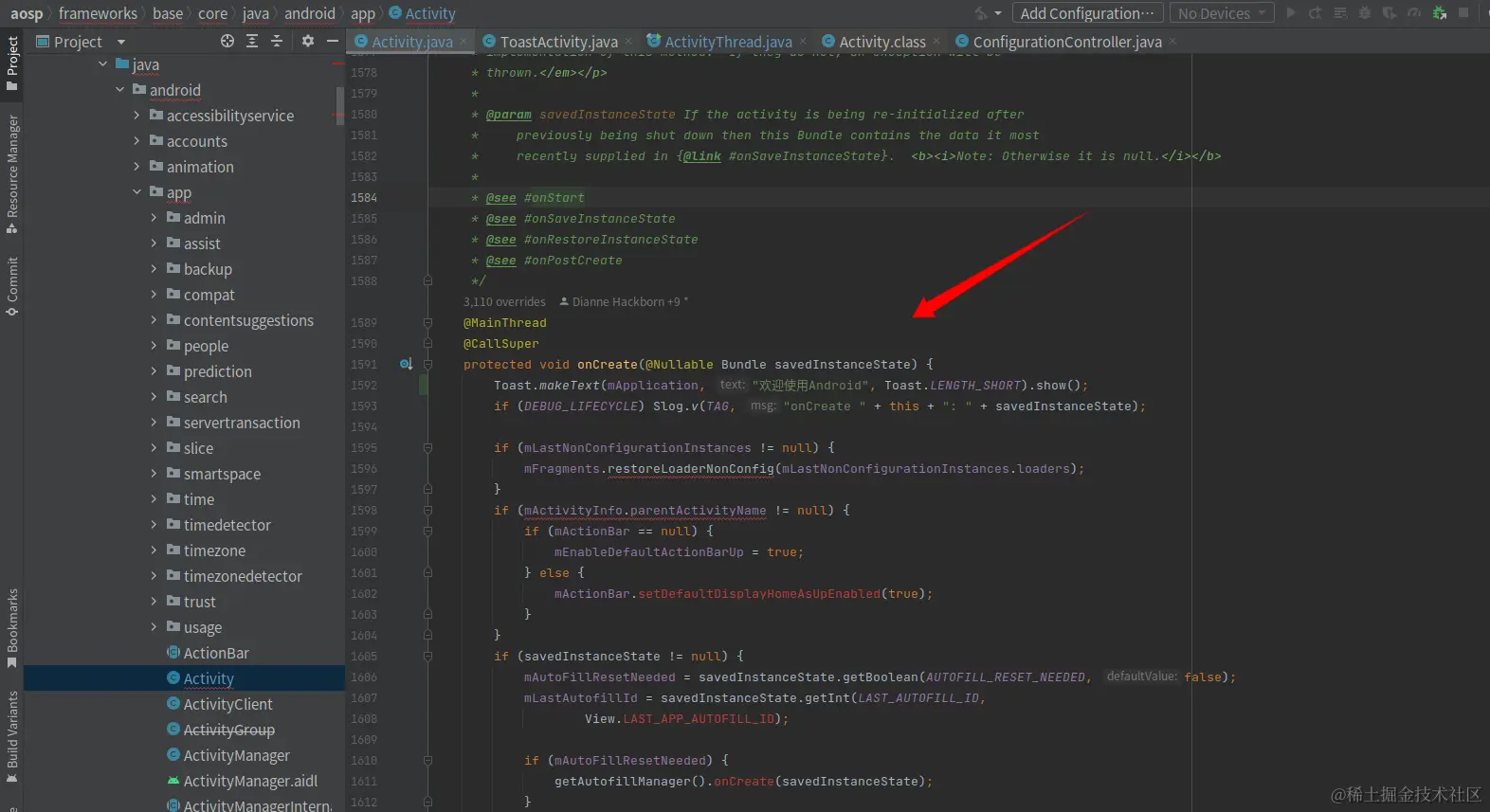The height and width of the screenshot is (812, 1490).
Task: Select the Activity.java editor tab
Action: tap(411, 42)
